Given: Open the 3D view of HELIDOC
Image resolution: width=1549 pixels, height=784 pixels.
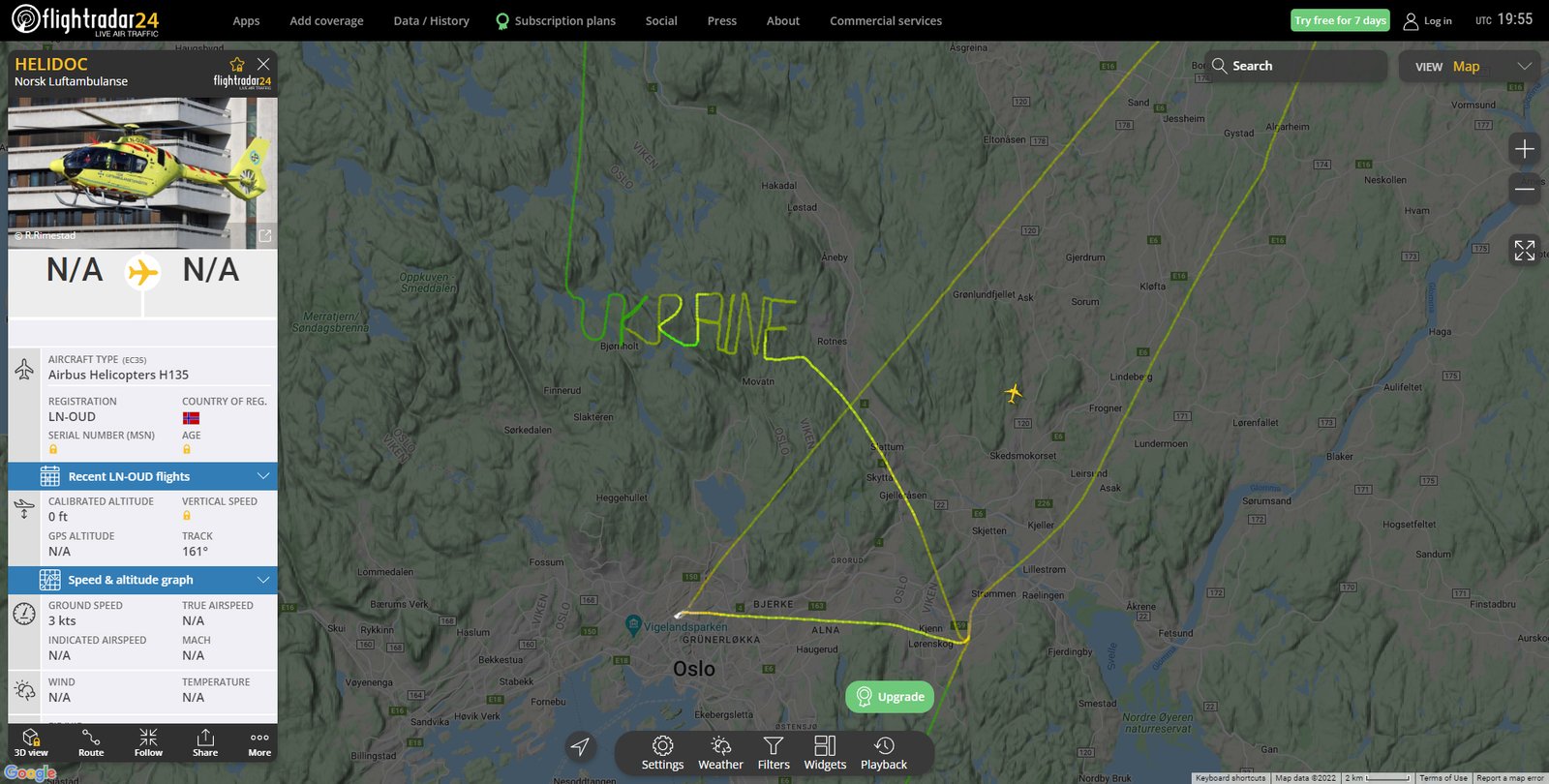Looking at the screenshot, I should [31, 742].
